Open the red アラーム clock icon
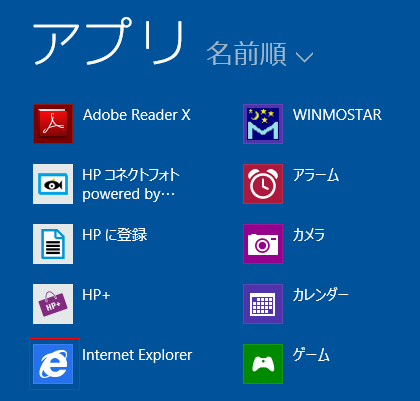This screenshot has width=420, height=401. pos(263,184)
